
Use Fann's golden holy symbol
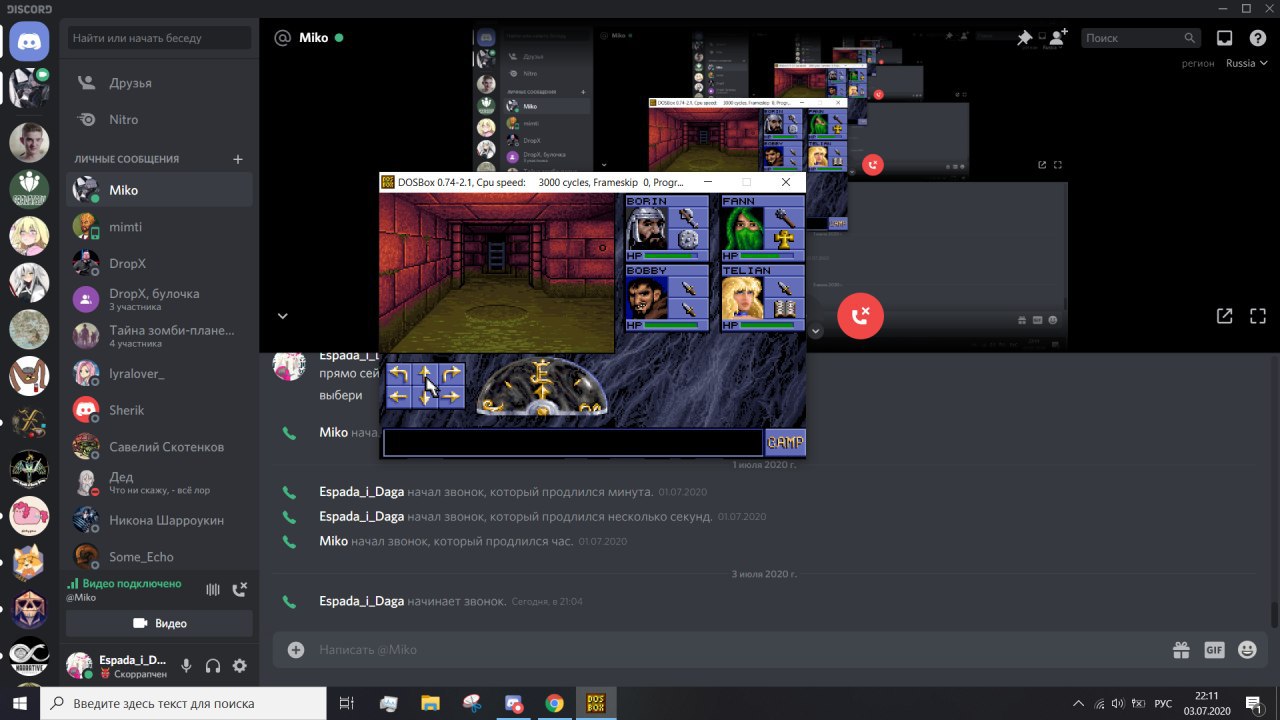tap(785, 239)
